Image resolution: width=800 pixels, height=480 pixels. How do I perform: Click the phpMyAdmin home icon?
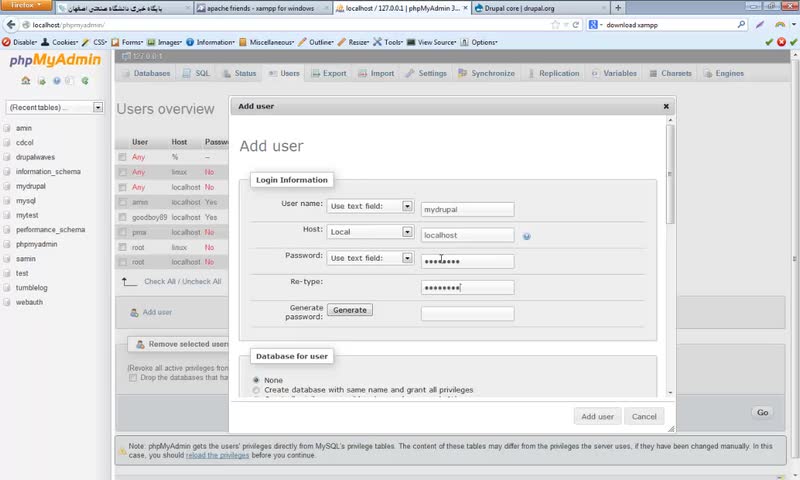26,81
